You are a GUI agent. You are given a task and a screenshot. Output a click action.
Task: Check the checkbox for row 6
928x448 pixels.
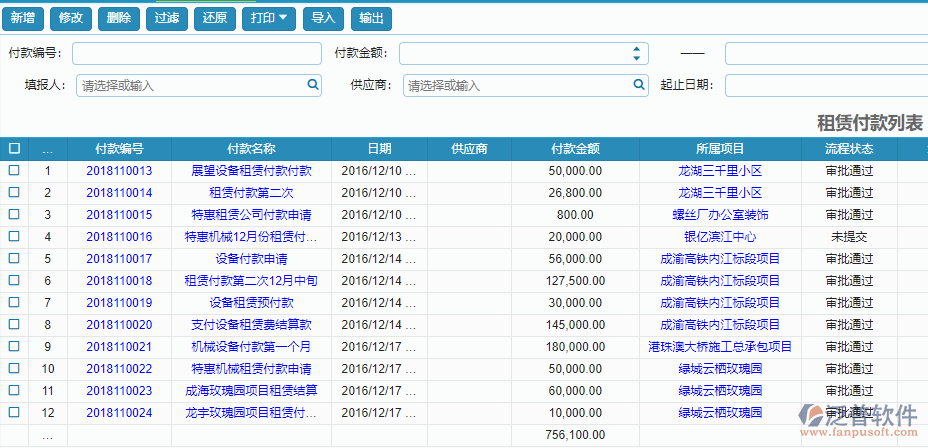[14, 280]
